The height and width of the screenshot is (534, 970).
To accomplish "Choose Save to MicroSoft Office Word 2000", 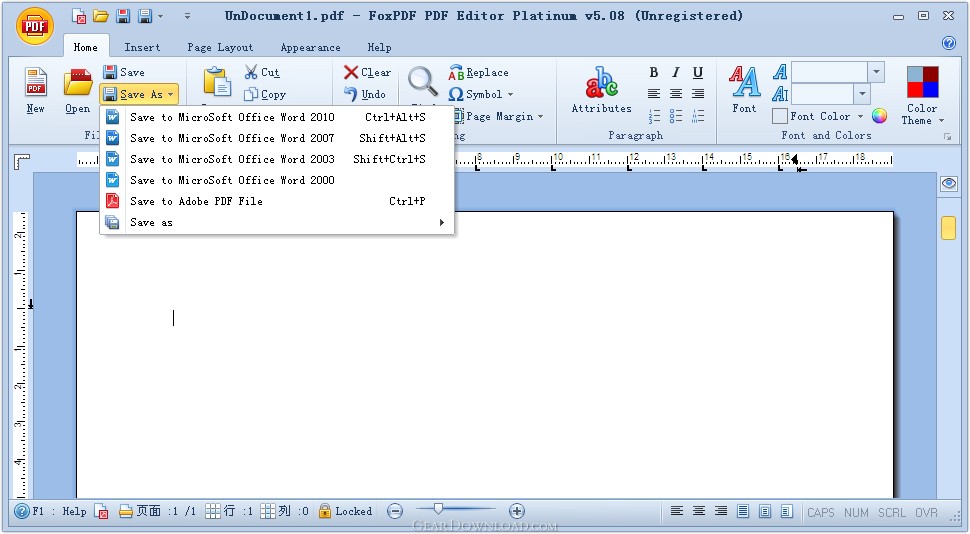I will point(277,180).
